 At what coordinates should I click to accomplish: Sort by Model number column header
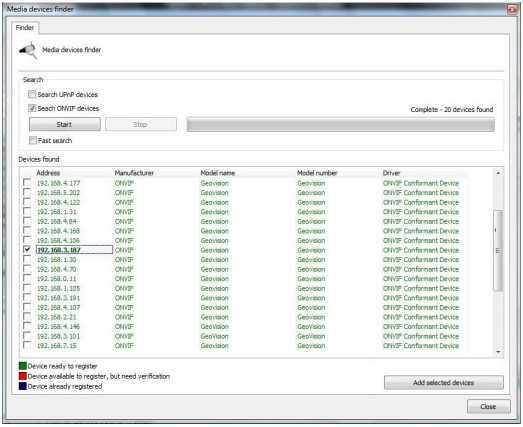point(317,173)
